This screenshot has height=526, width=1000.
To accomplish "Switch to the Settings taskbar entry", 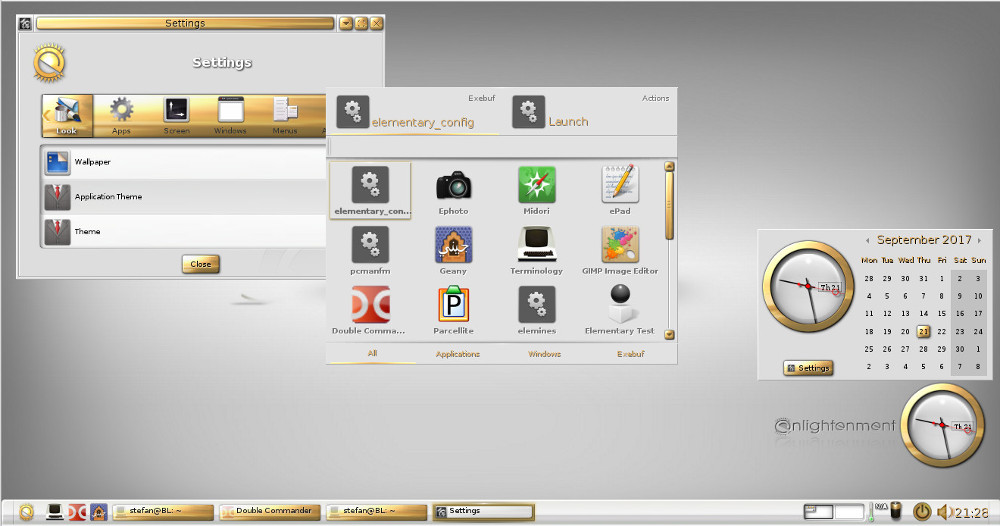I will 483,511.
